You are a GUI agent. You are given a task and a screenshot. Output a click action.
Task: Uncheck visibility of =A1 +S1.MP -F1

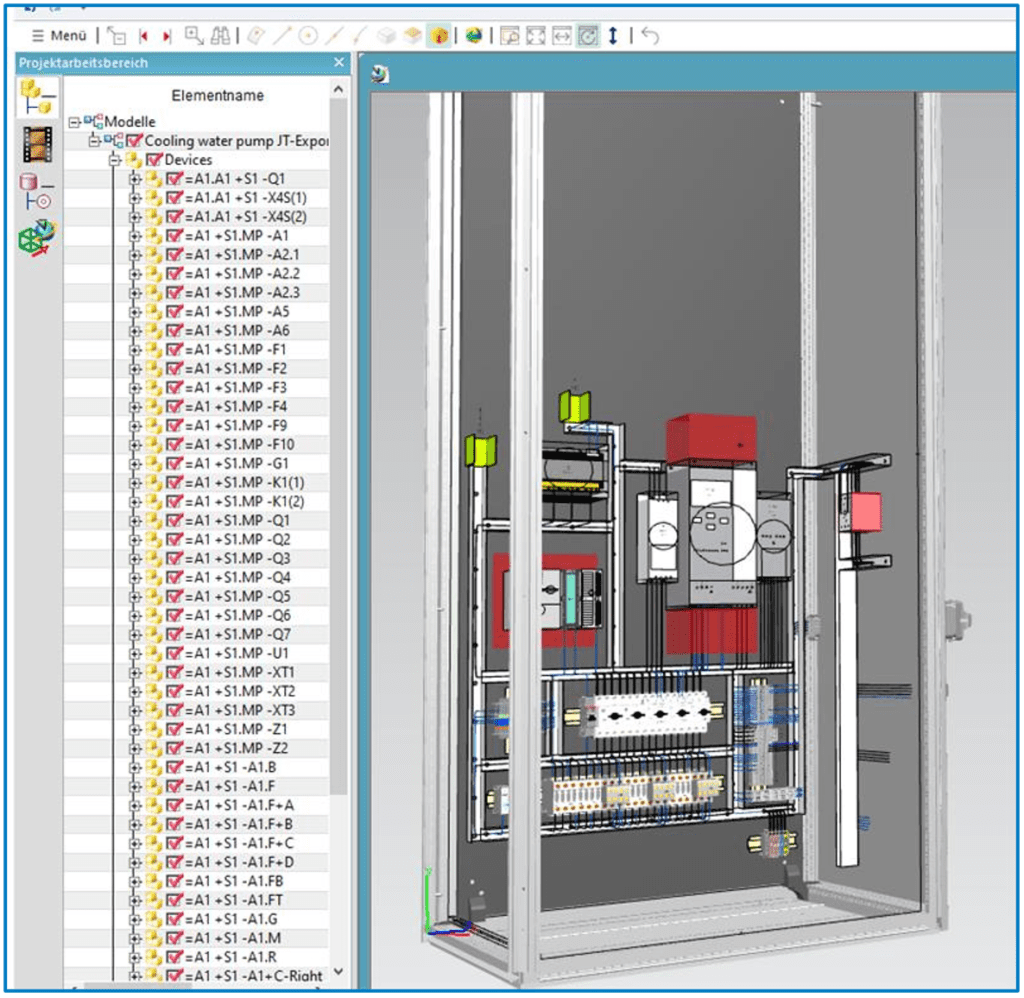(174, 351)
